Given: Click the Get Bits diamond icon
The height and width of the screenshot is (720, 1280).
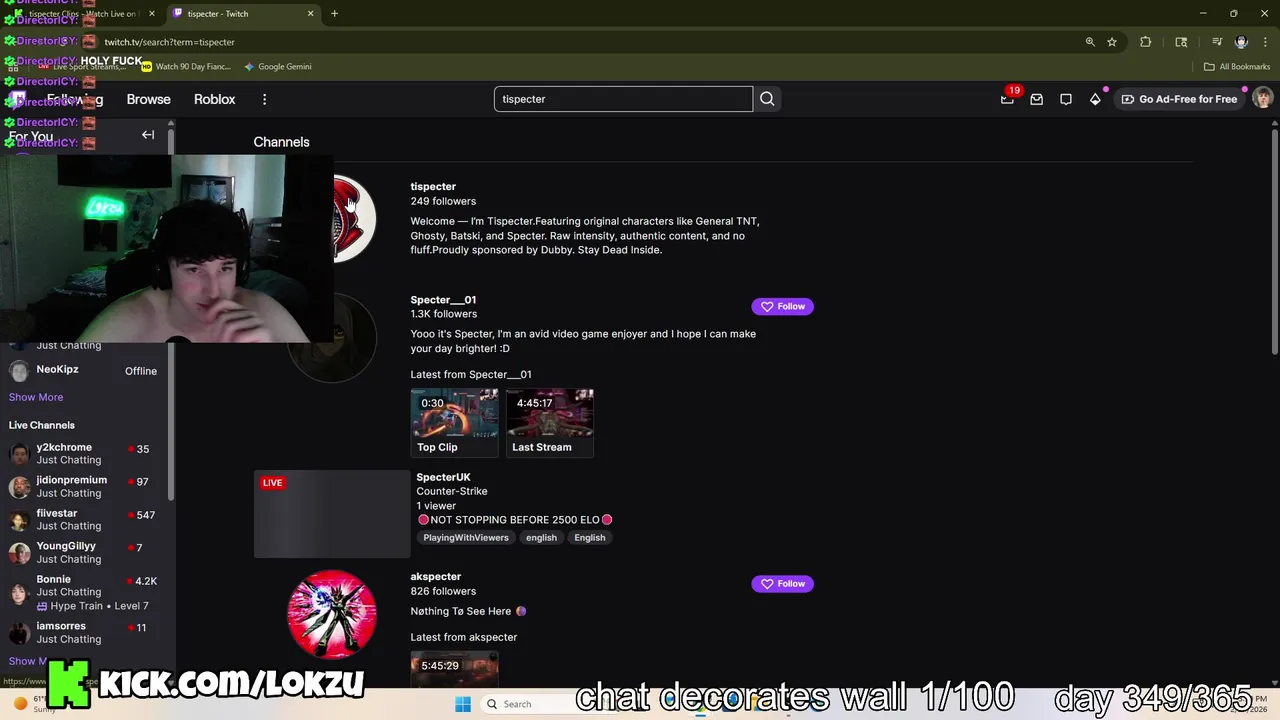Looking at the screenshot, I should (x=1095, y=99).
